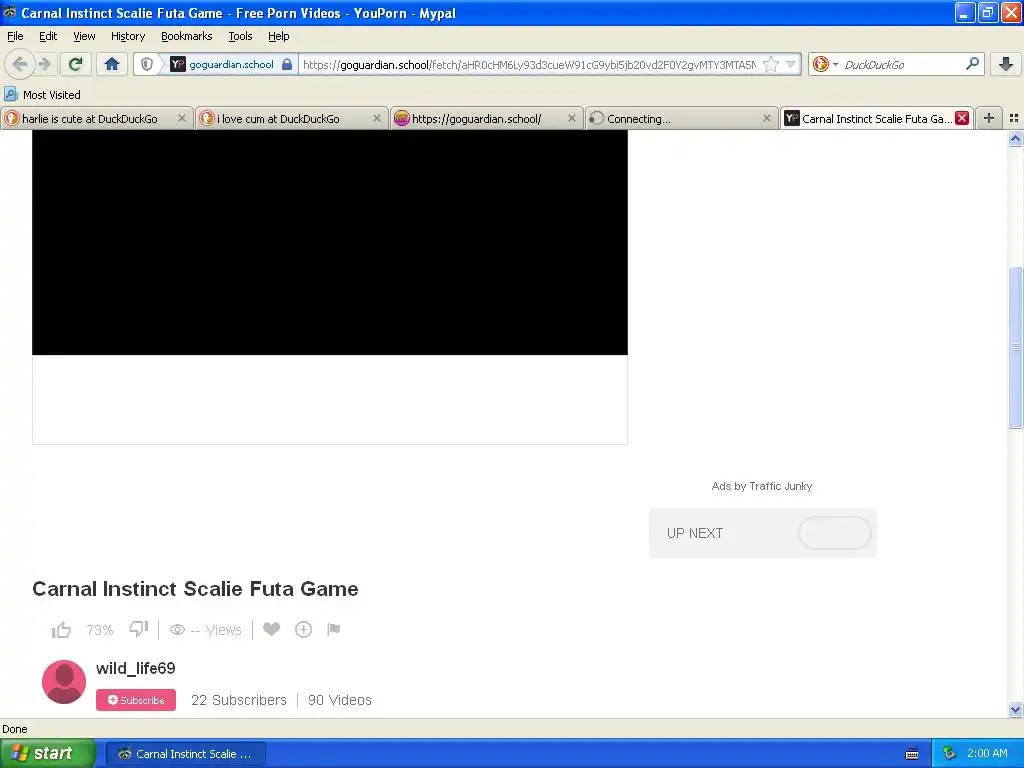This screenshot has width=1024, height=768.
Task: Open the History menu
Action: (x=128, y=36)
